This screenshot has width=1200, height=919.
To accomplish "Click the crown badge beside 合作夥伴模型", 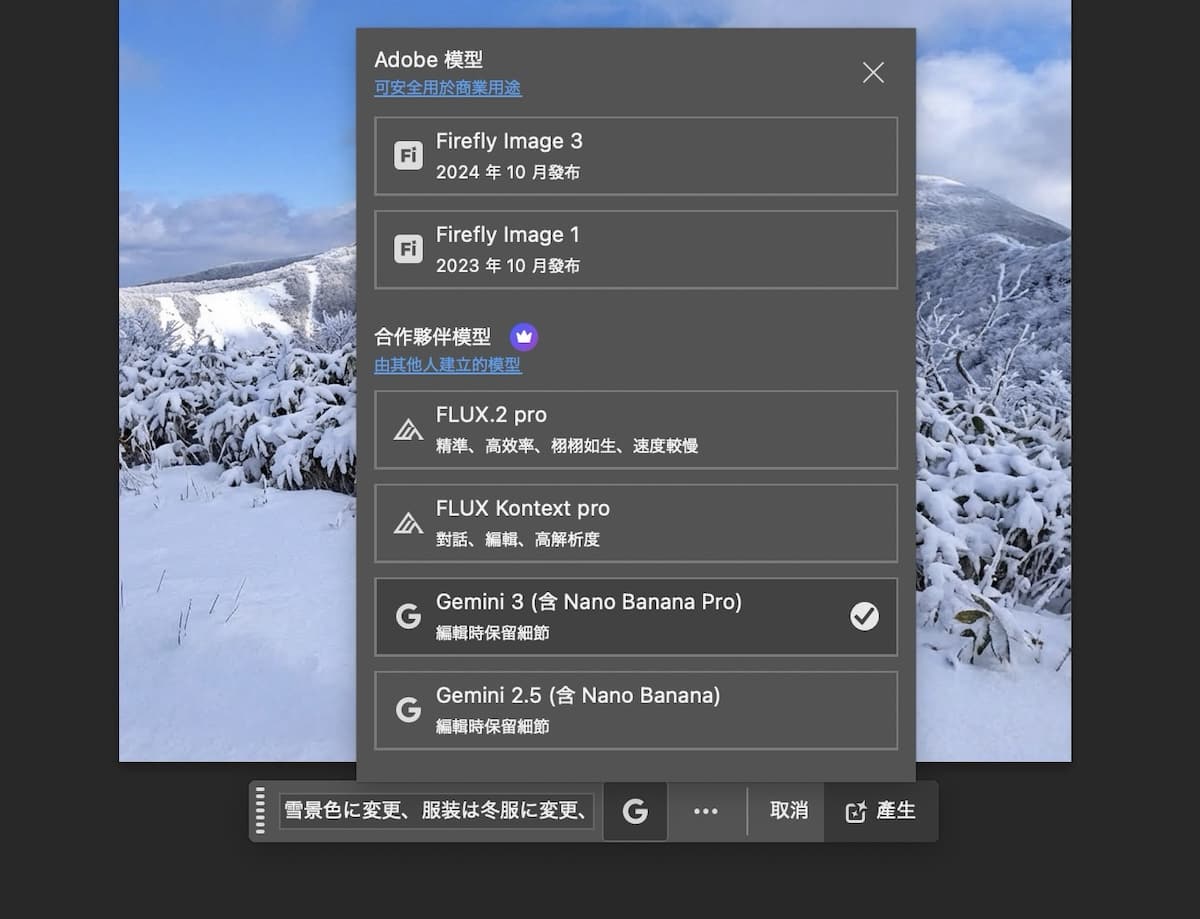I will 522,337.
